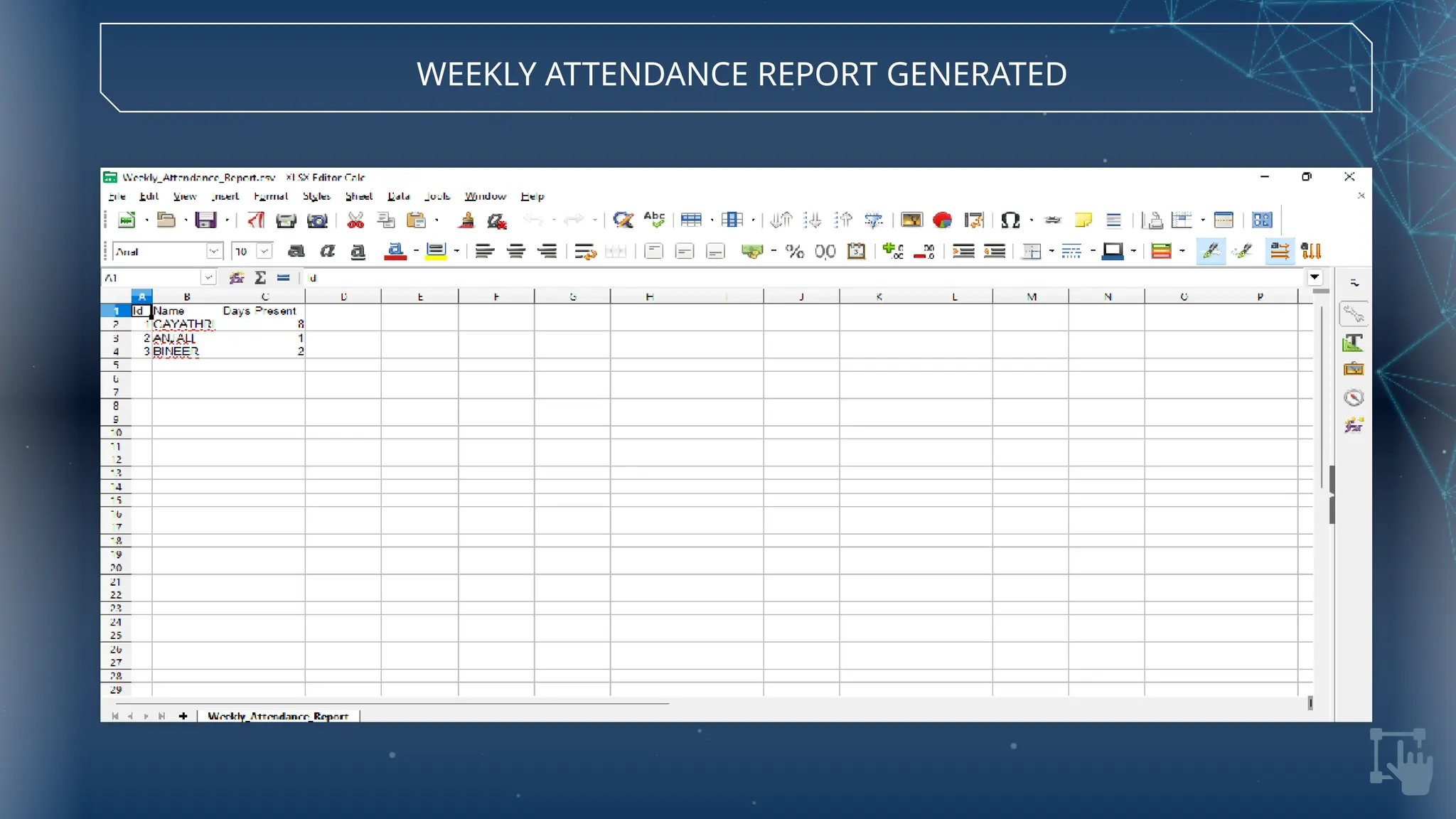Screen dimensions: 1456x819
Task: Open the Edit menu
Action: point(149,197)
